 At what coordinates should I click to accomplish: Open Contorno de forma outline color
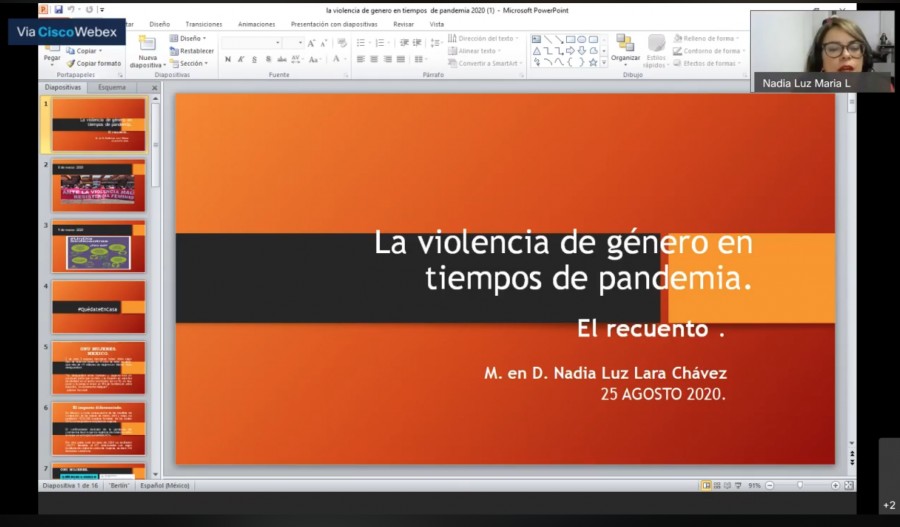(x=709, y=51)
